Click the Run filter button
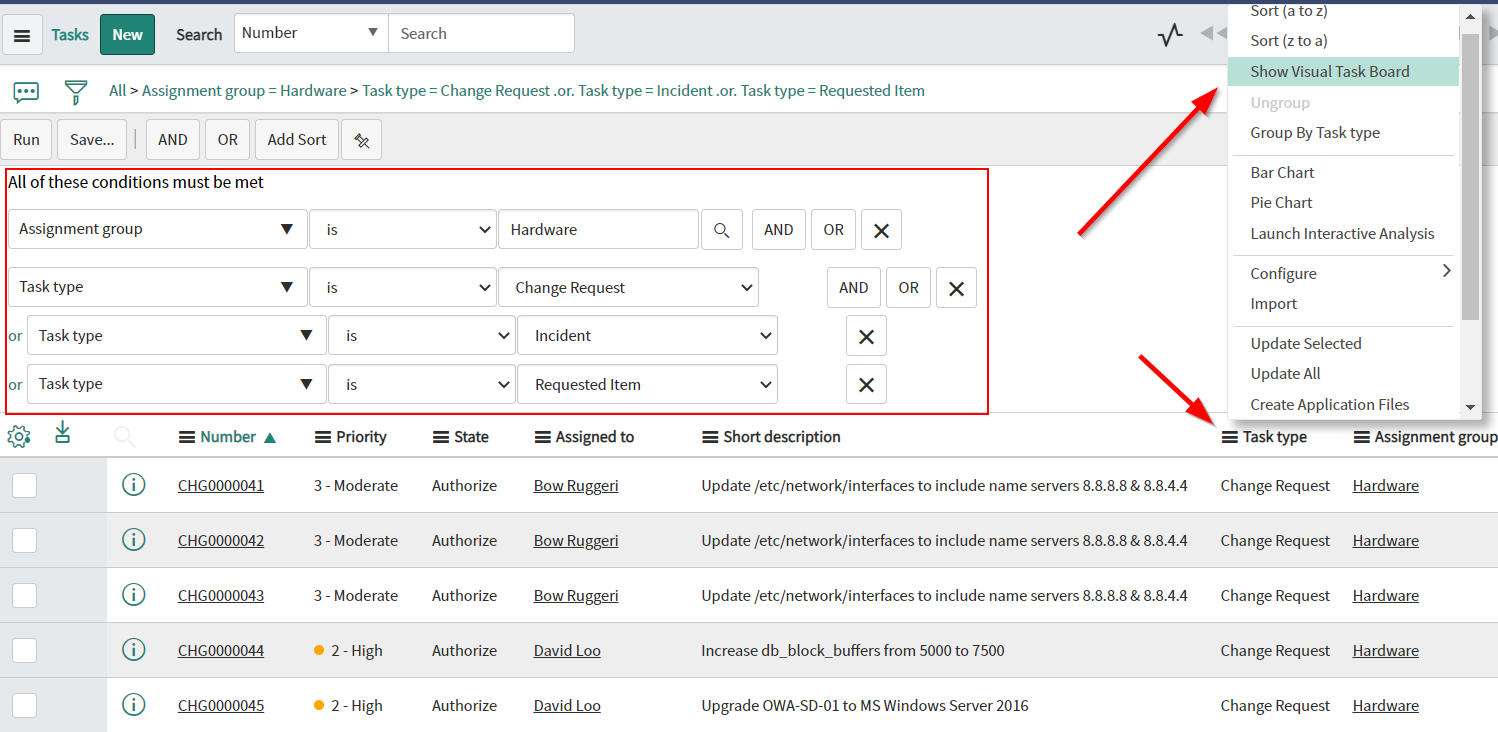The height and width of the screenshot is (732, 1498). [x=27, y=140]
